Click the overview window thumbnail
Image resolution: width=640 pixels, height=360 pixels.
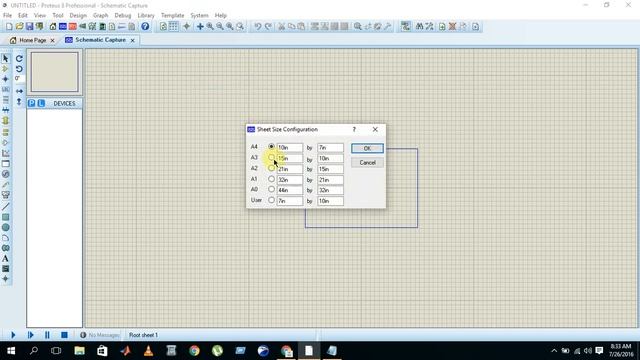(x=55, y=72)
